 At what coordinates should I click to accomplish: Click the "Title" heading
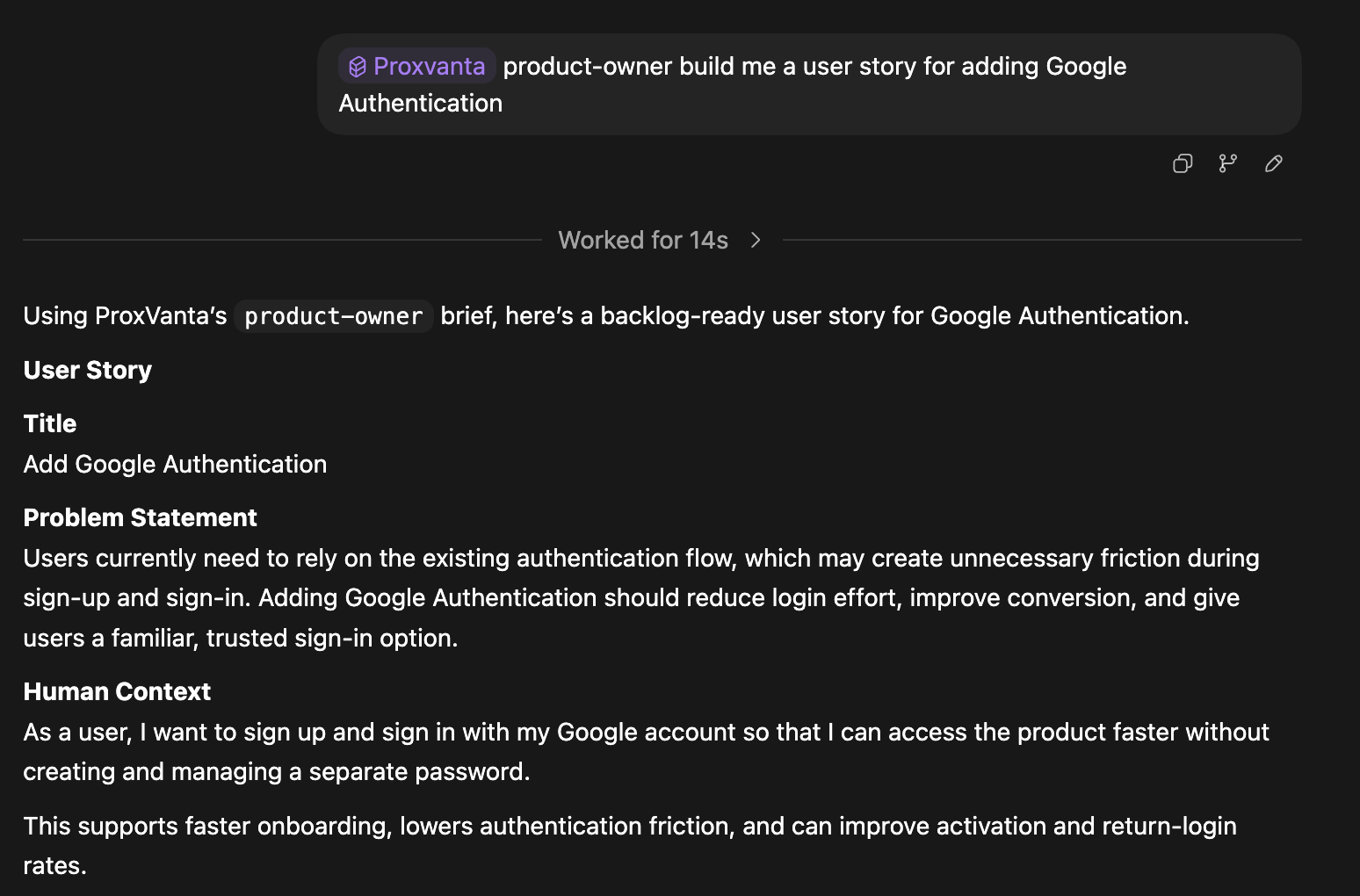coord(49,423)
